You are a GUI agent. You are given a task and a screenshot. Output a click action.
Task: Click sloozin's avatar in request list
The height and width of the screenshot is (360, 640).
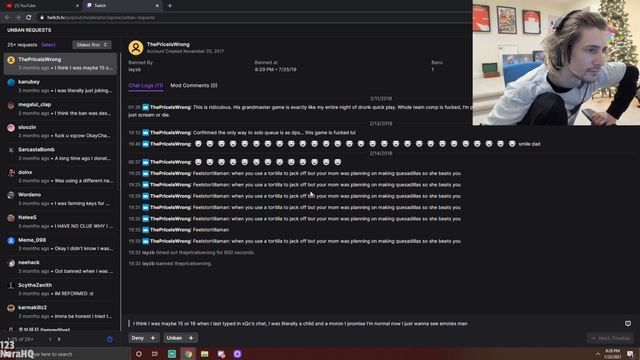coord(11,128)
